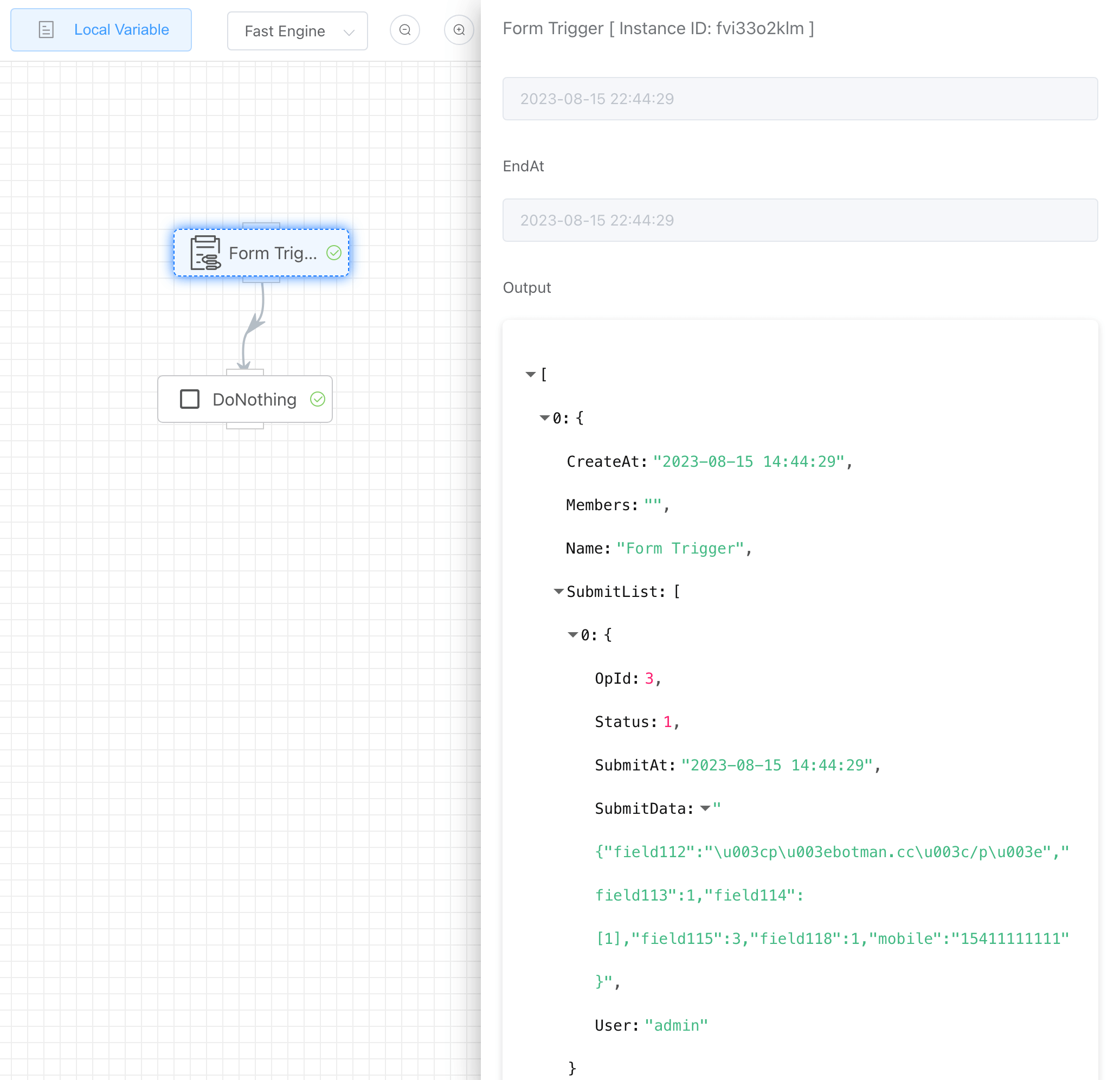The width and height of the screenshot is (1120, 1080).
Task: Click the "field113":1,"field114": text line
Action: [x=699, y=895]
